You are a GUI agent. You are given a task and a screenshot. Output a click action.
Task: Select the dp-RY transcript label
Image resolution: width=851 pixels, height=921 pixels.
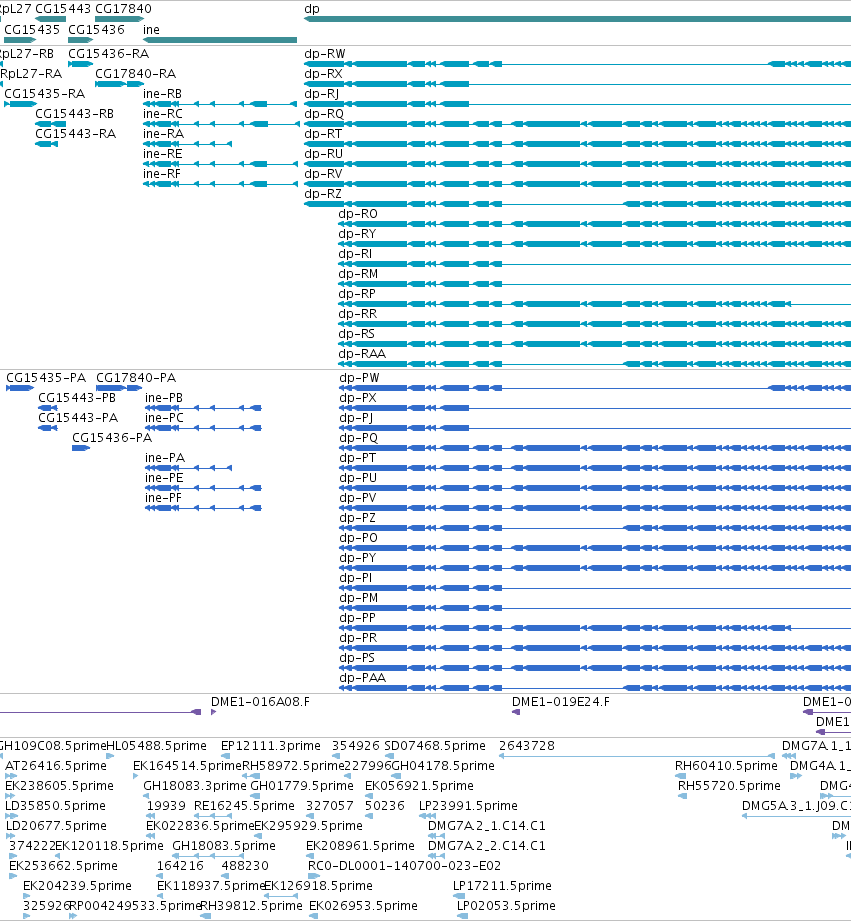(x=357, y=233)
